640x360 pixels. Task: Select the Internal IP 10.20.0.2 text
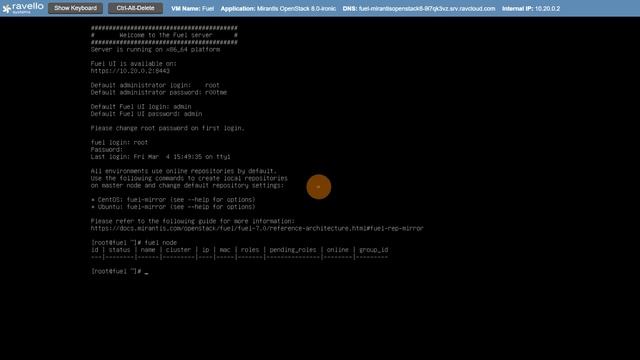click(x=531, y=9)
